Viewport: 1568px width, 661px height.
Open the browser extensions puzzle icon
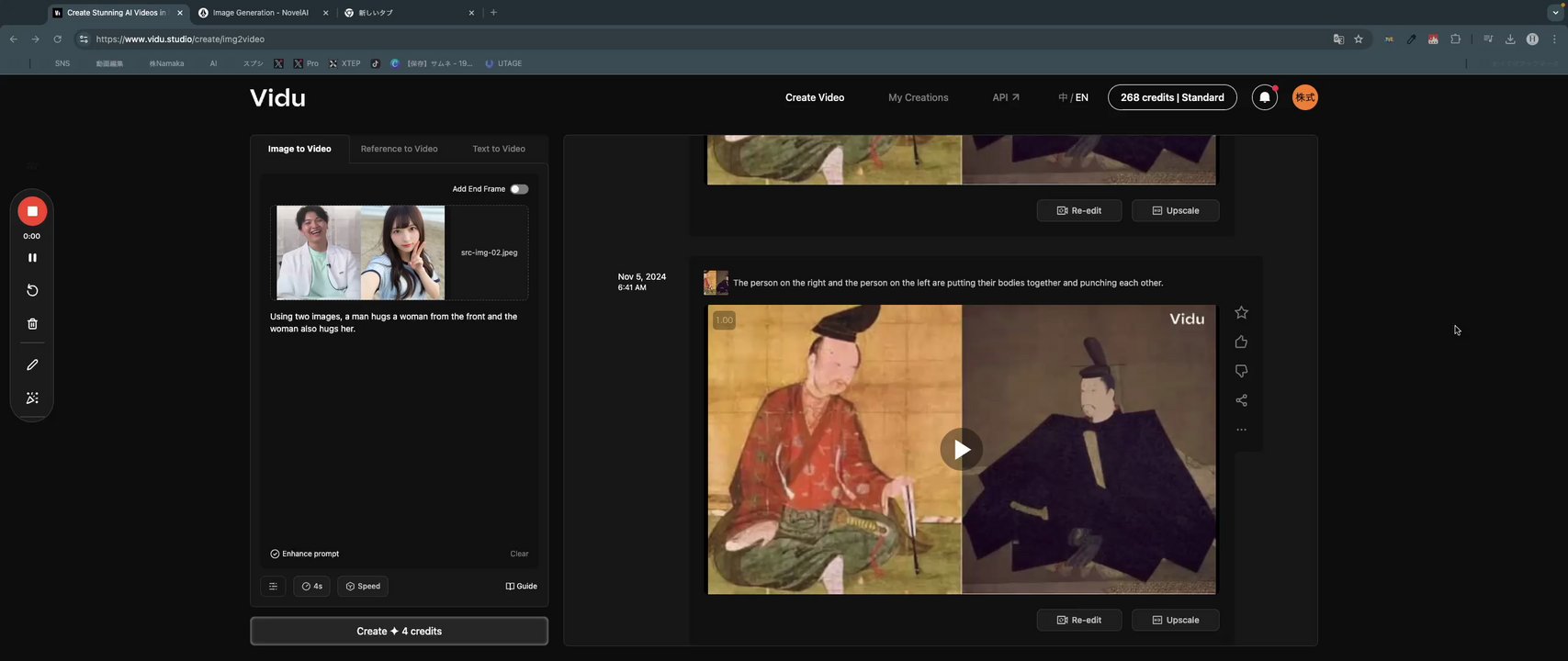coord(1455,39)
